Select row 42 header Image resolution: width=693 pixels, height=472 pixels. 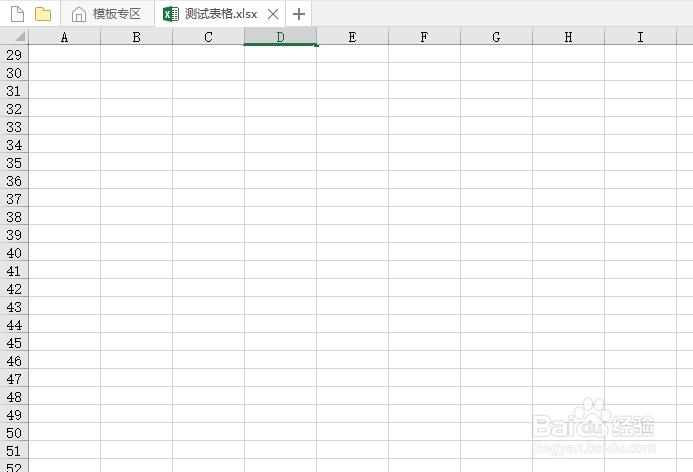click(14, 289)
